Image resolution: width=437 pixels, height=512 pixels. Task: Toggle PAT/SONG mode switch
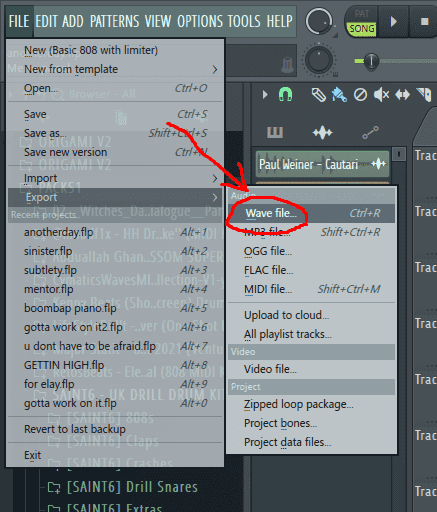tap(362, 22)
